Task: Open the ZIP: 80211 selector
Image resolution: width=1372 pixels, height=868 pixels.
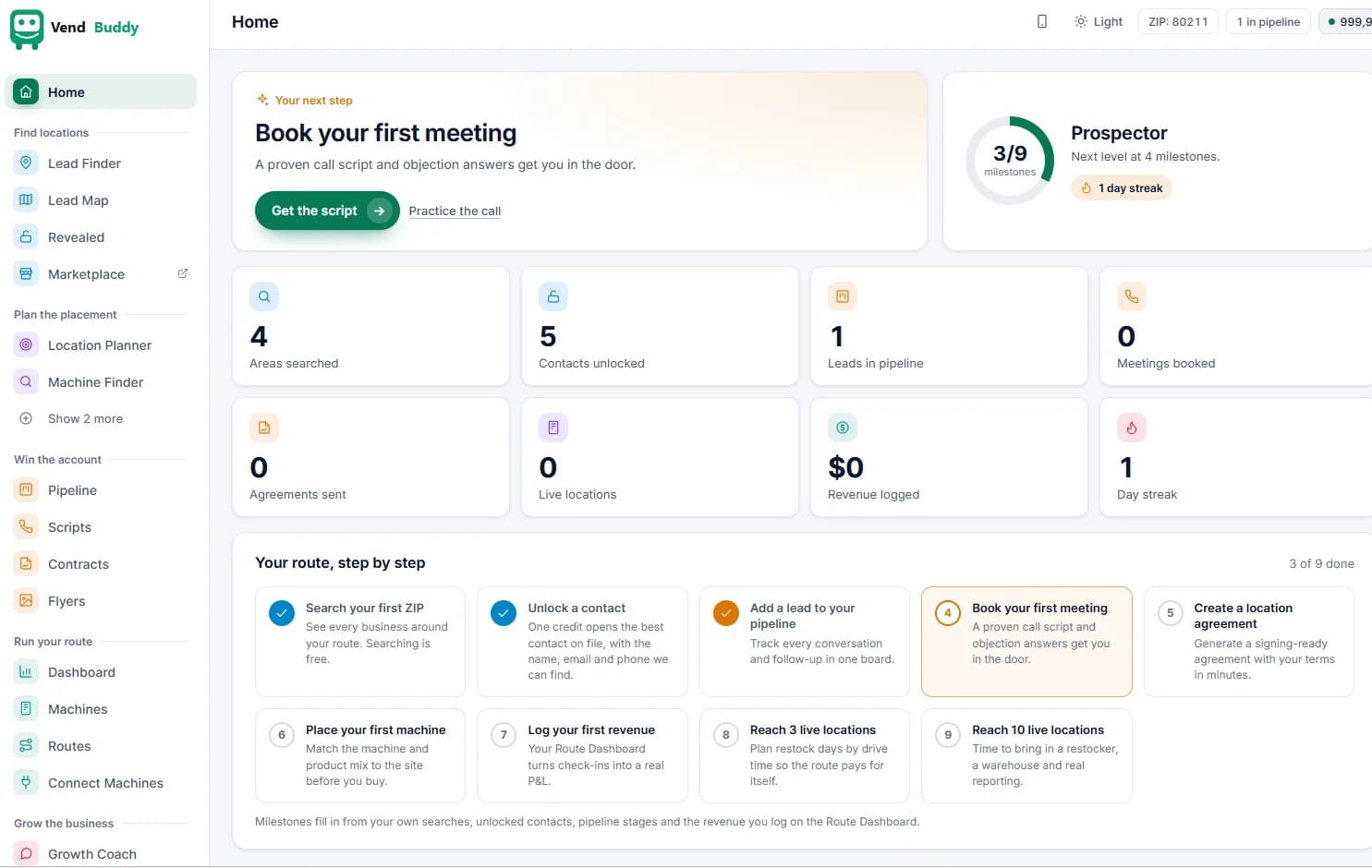Action: tap(1178, 21)
